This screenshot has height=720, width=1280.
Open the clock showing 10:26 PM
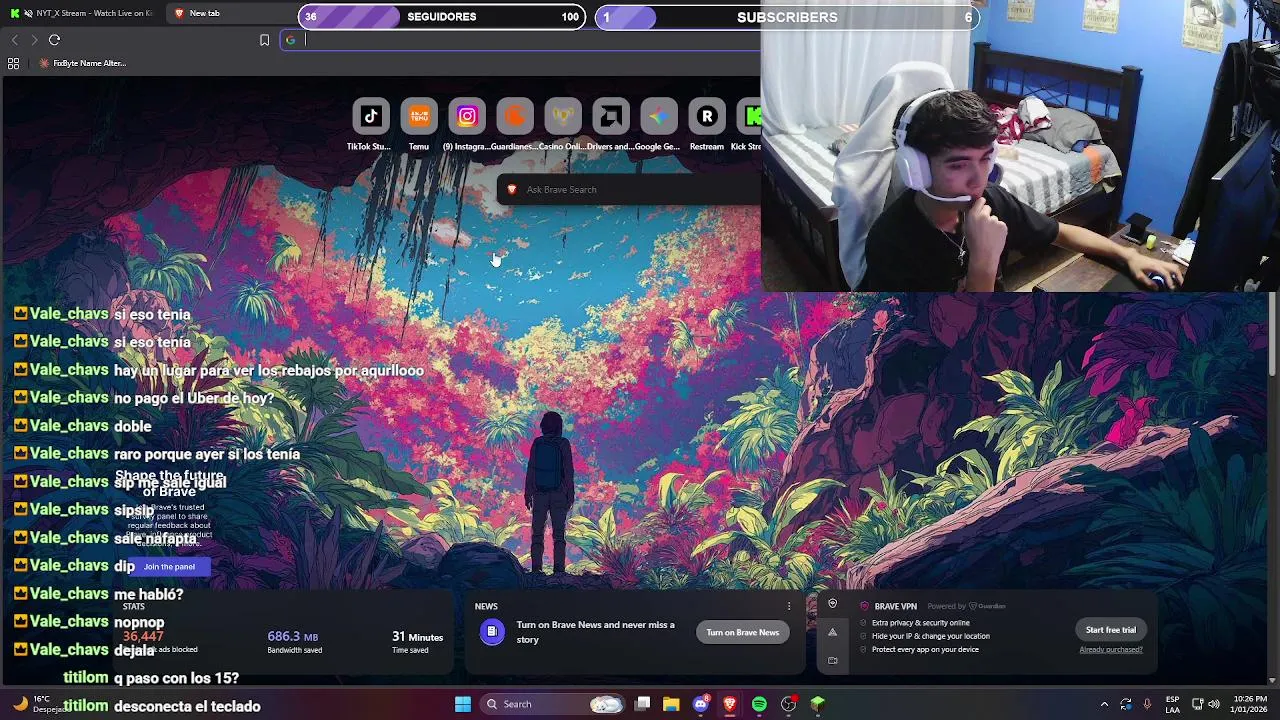1250,704
